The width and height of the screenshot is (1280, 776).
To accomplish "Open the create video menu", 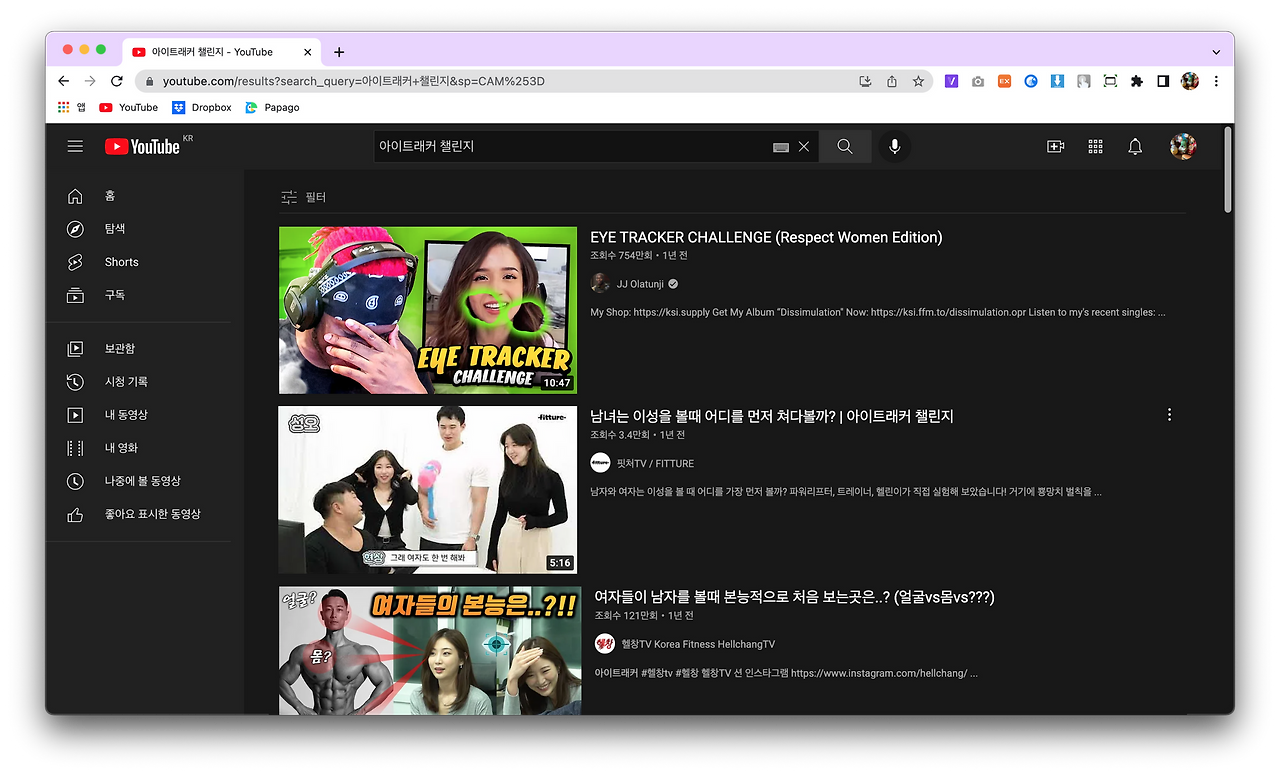I will 1055,147.
